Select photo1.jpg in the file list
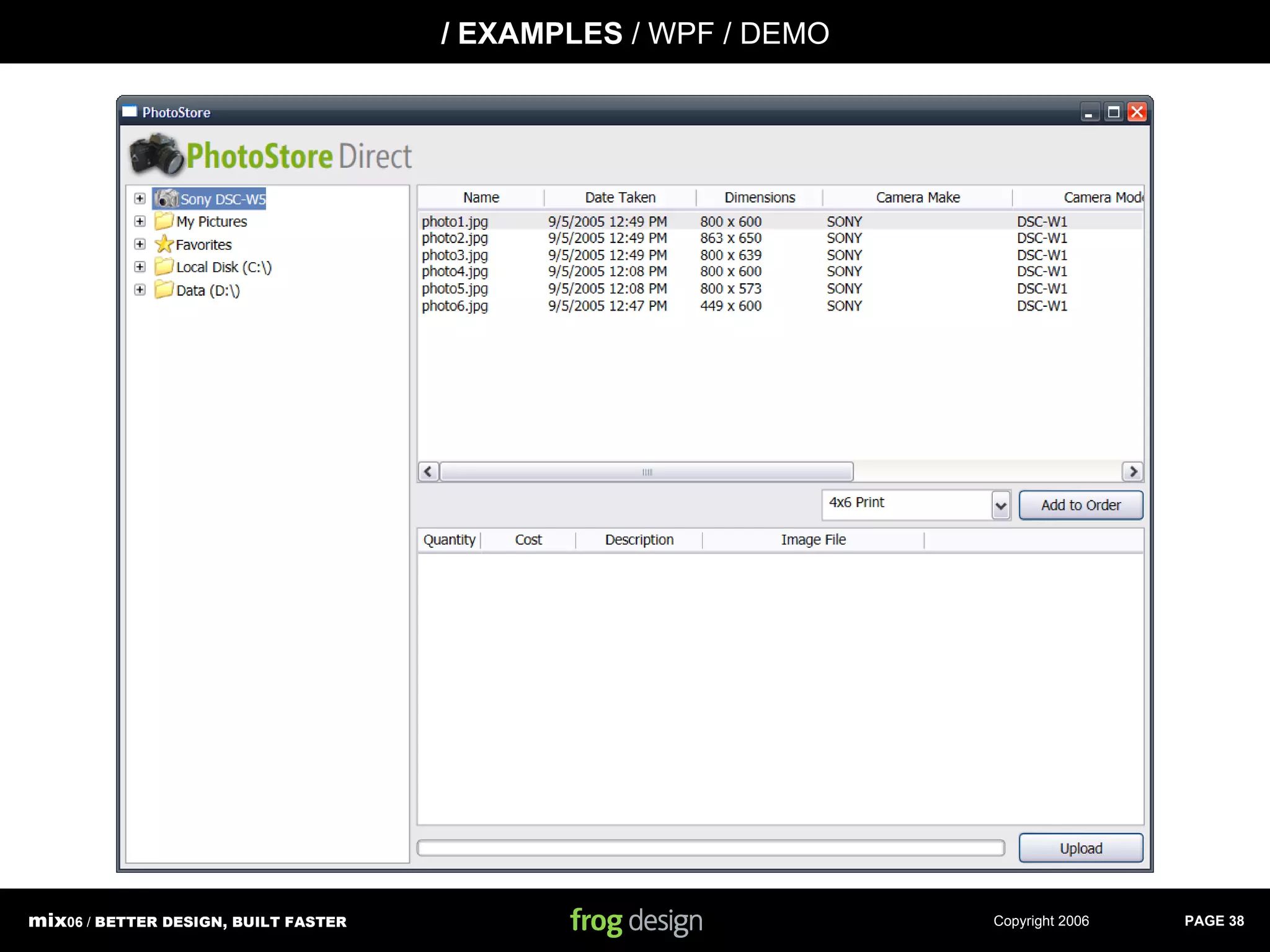This screenshot has height=952, width=1270. (x=455, y=221)
